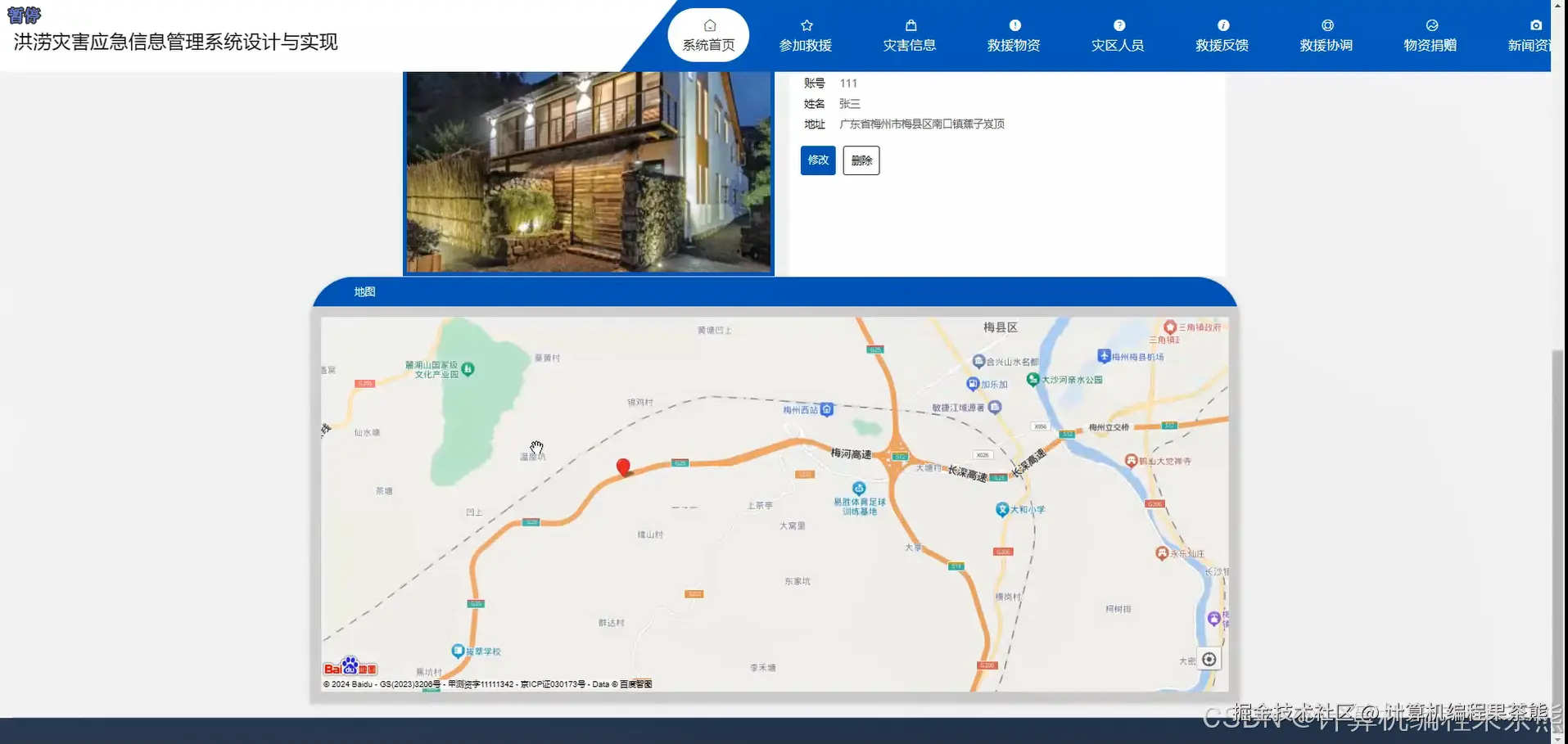Click the 大窝里 place label
This screenshot has width=1568, height=744.
(793, 526)
